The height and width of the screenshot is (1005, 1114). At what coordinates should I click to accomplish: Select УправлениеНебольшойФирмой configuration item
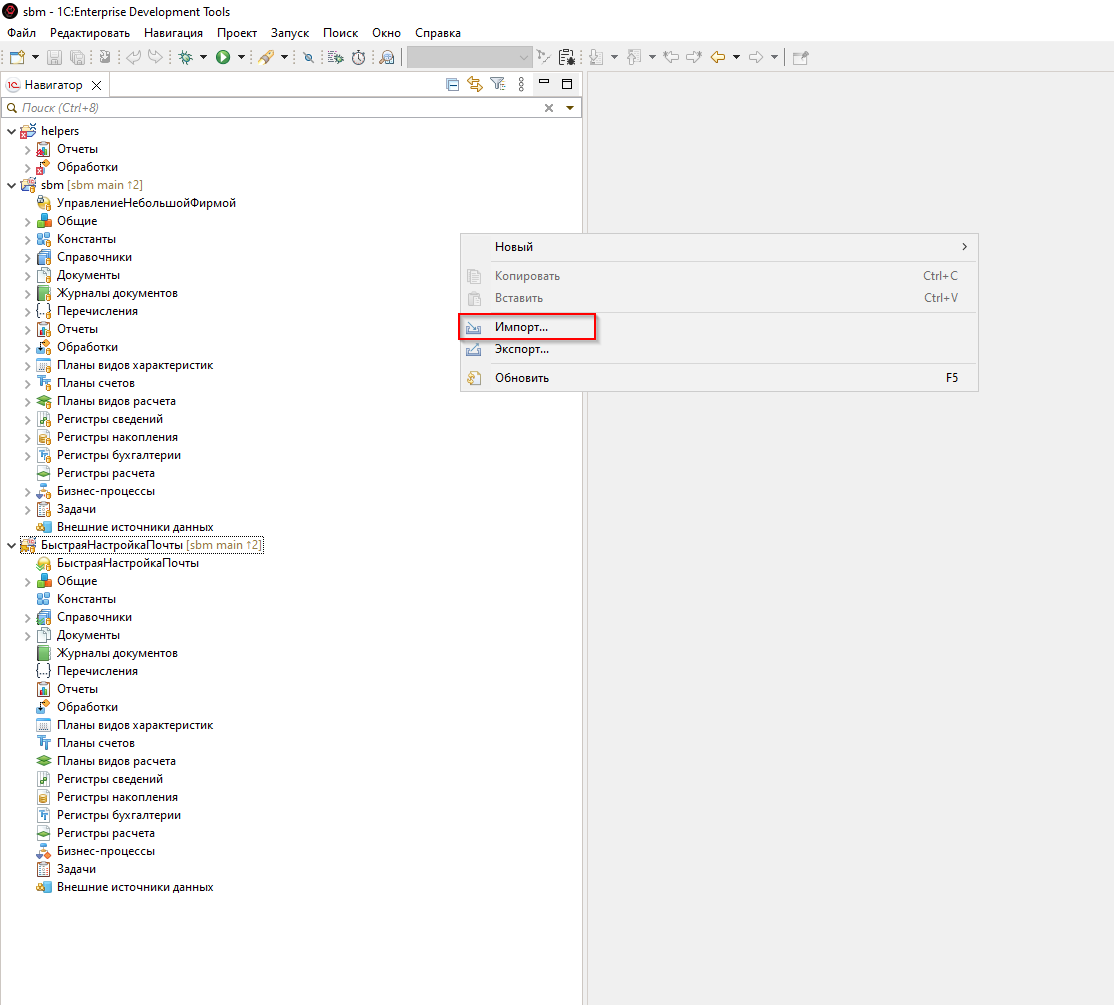146,203
